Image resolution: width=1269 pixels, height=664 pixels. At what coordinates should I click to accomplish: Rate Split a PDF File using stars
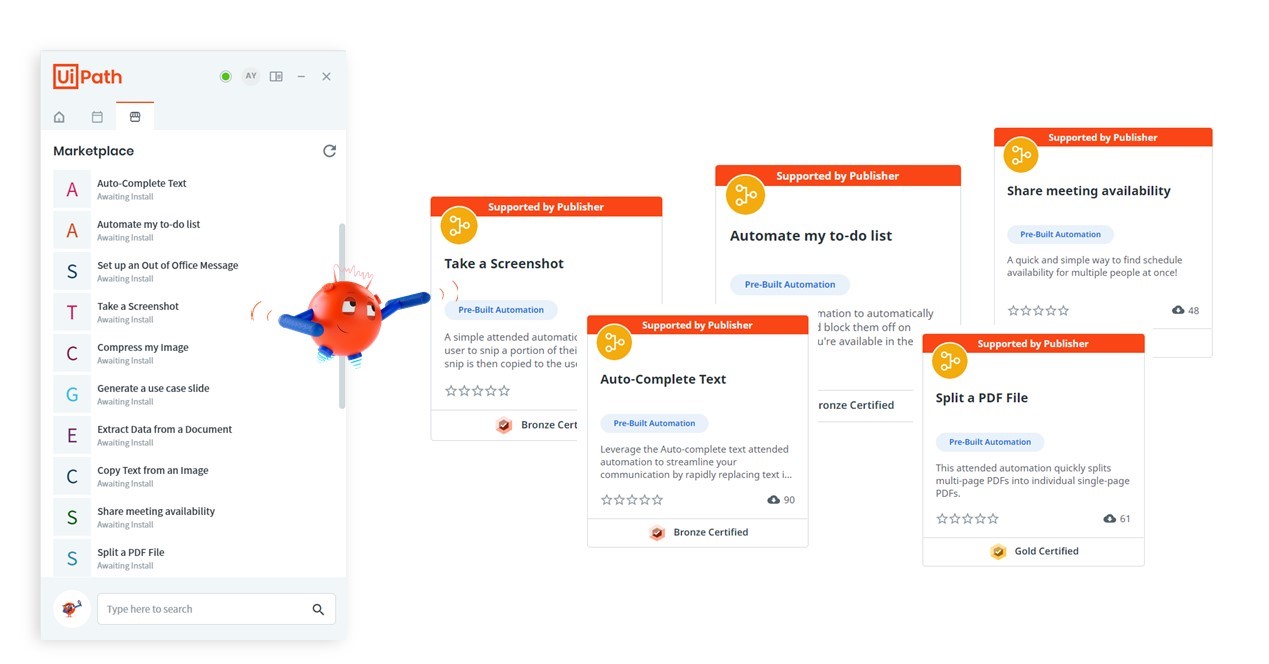click(x=968, y=519)
